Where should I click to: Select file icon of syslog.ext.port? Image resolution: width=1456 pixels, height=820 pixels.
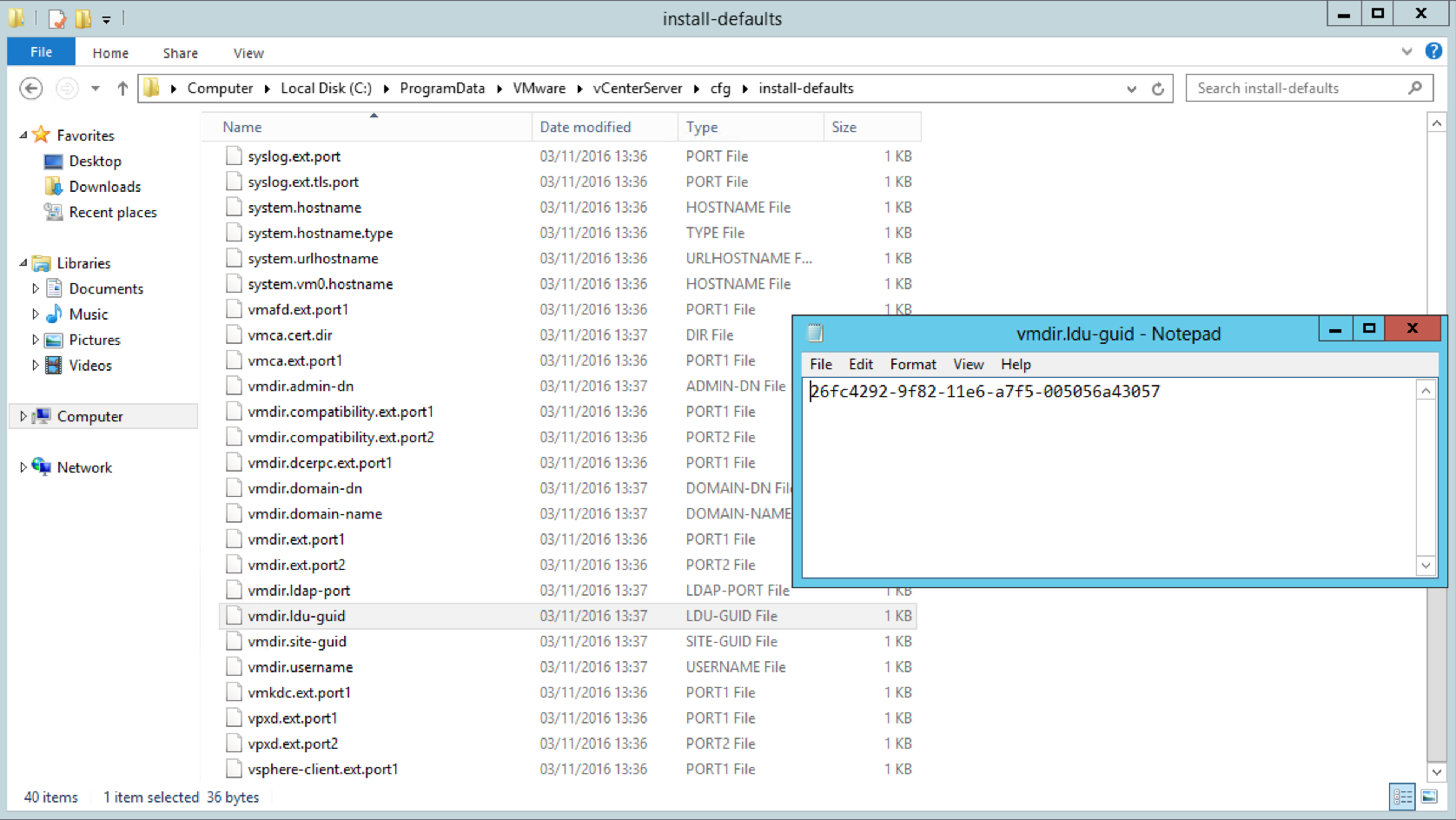point(234,155)
